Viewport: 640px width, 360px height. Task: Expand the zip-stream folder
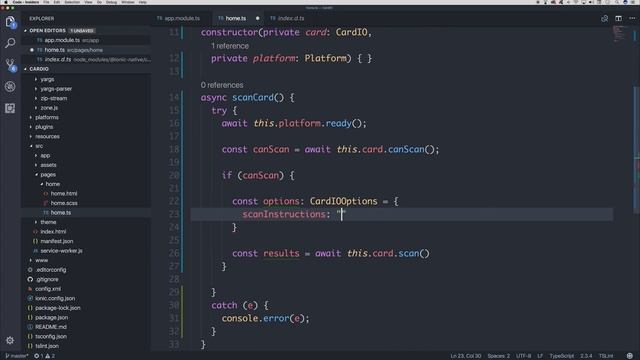click(x=54, y=98)
